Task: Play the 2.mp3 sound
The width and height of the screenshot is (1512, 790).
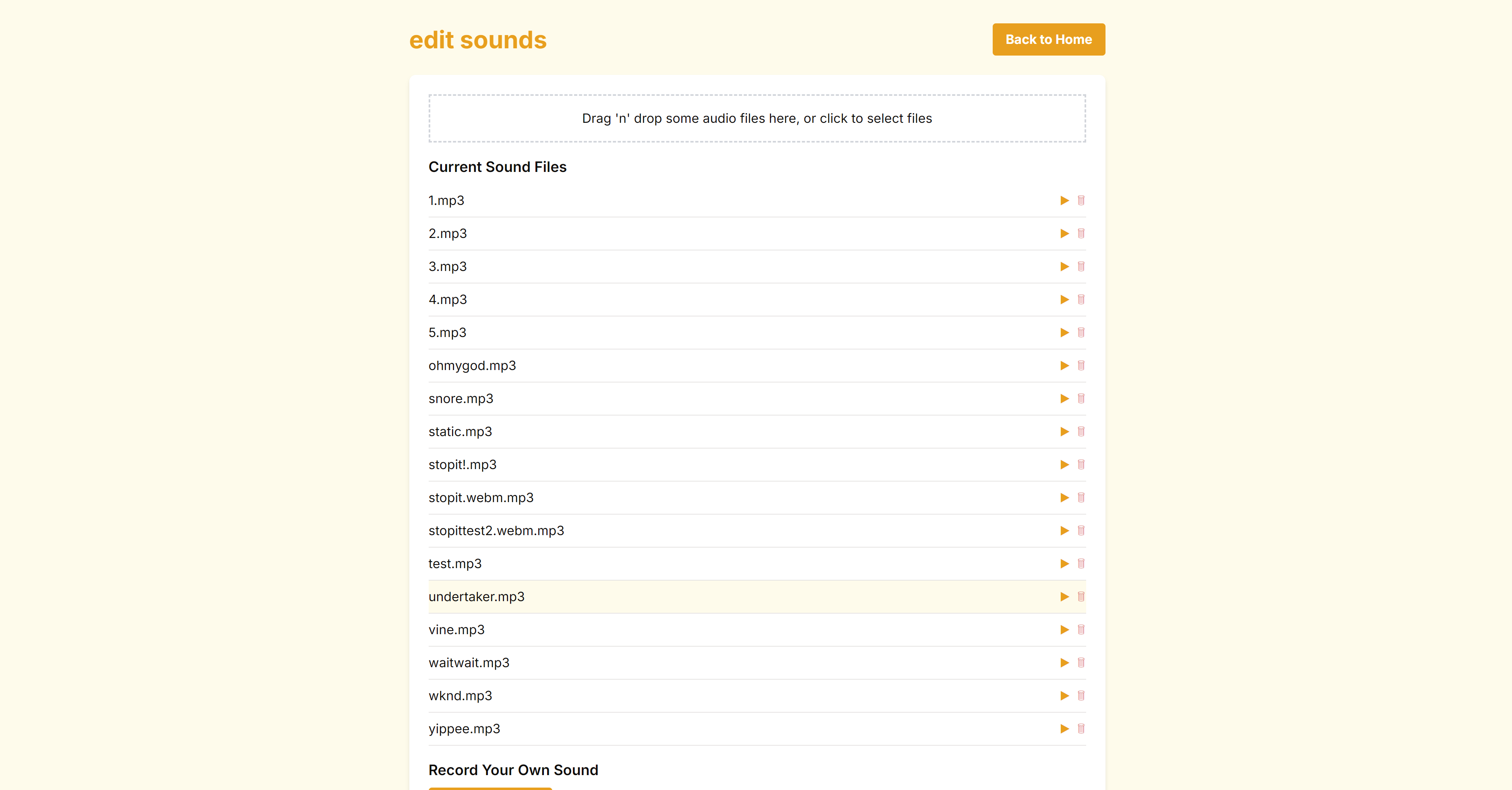Action: [x=1064, y=234]
